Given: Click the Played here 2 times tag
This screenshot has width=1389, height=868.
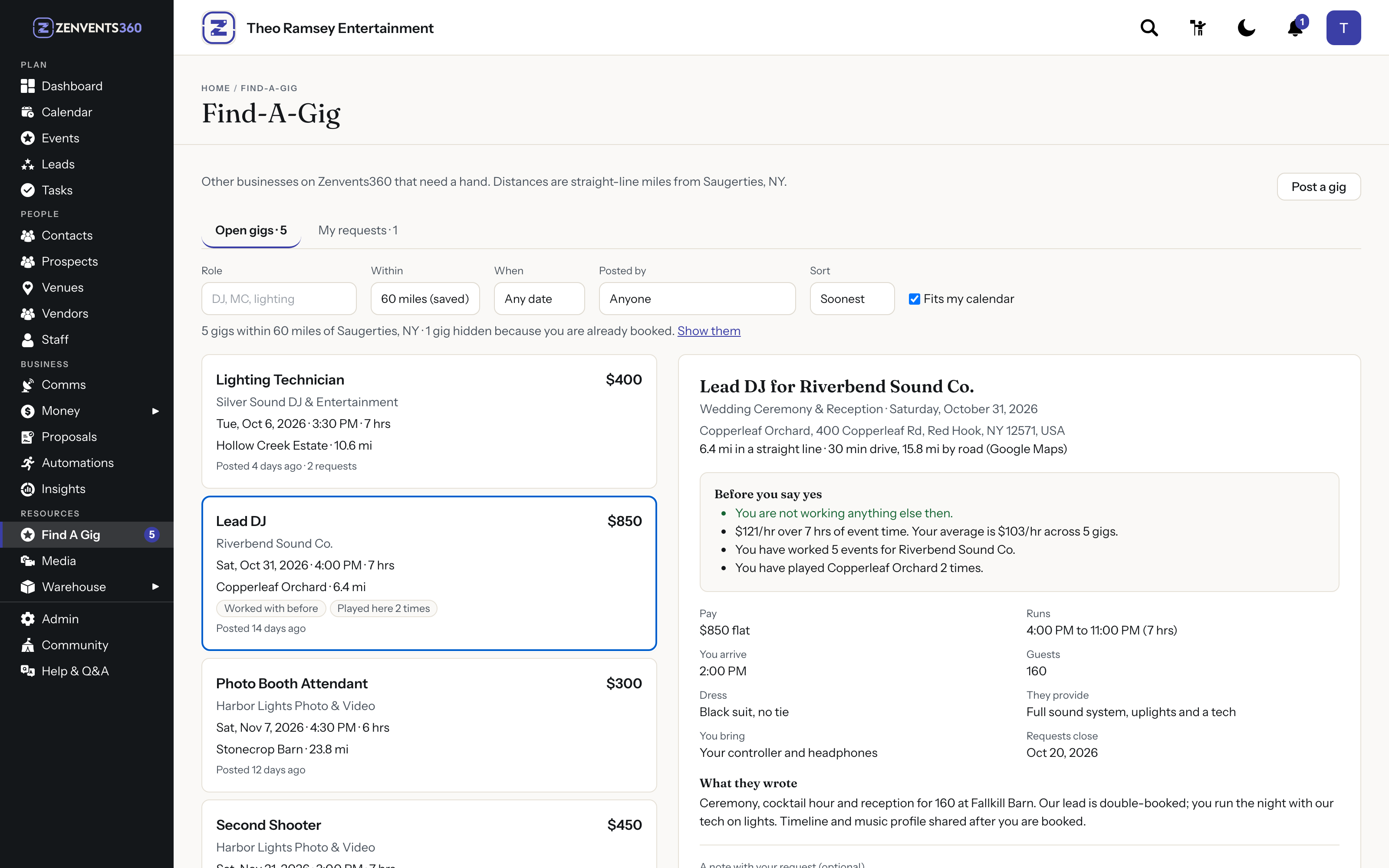Looking at the screenshot, I should 383,608.
